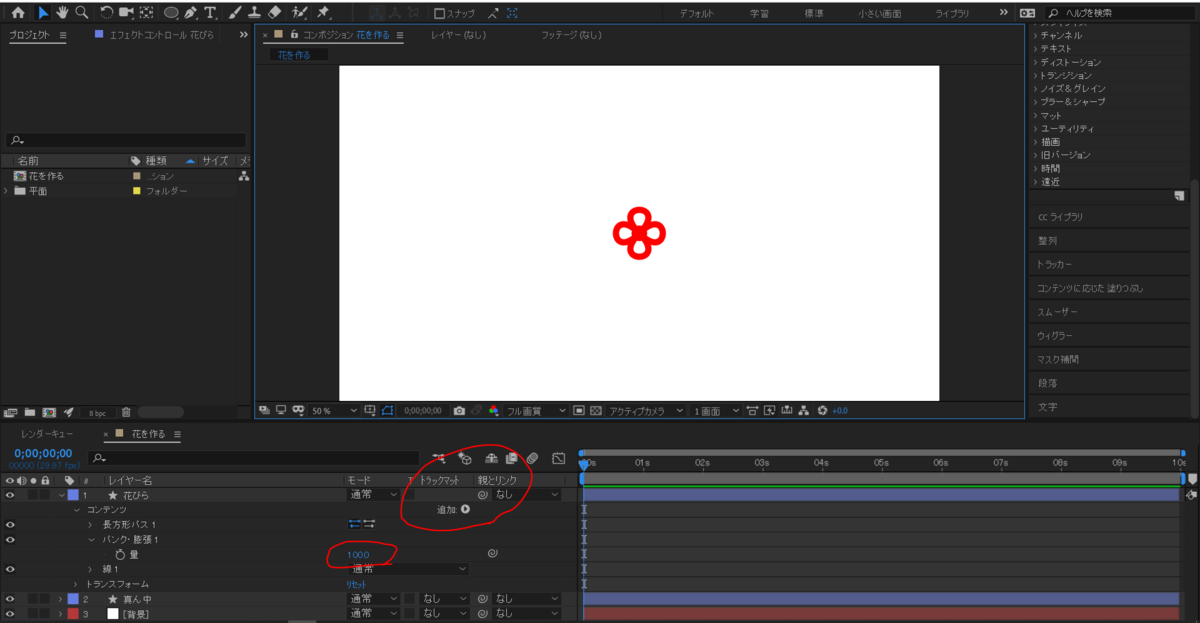This screenshot has height=623, width=1200.
Task: Click the 量 value 100.0
Action: click(x=359, y=554)
